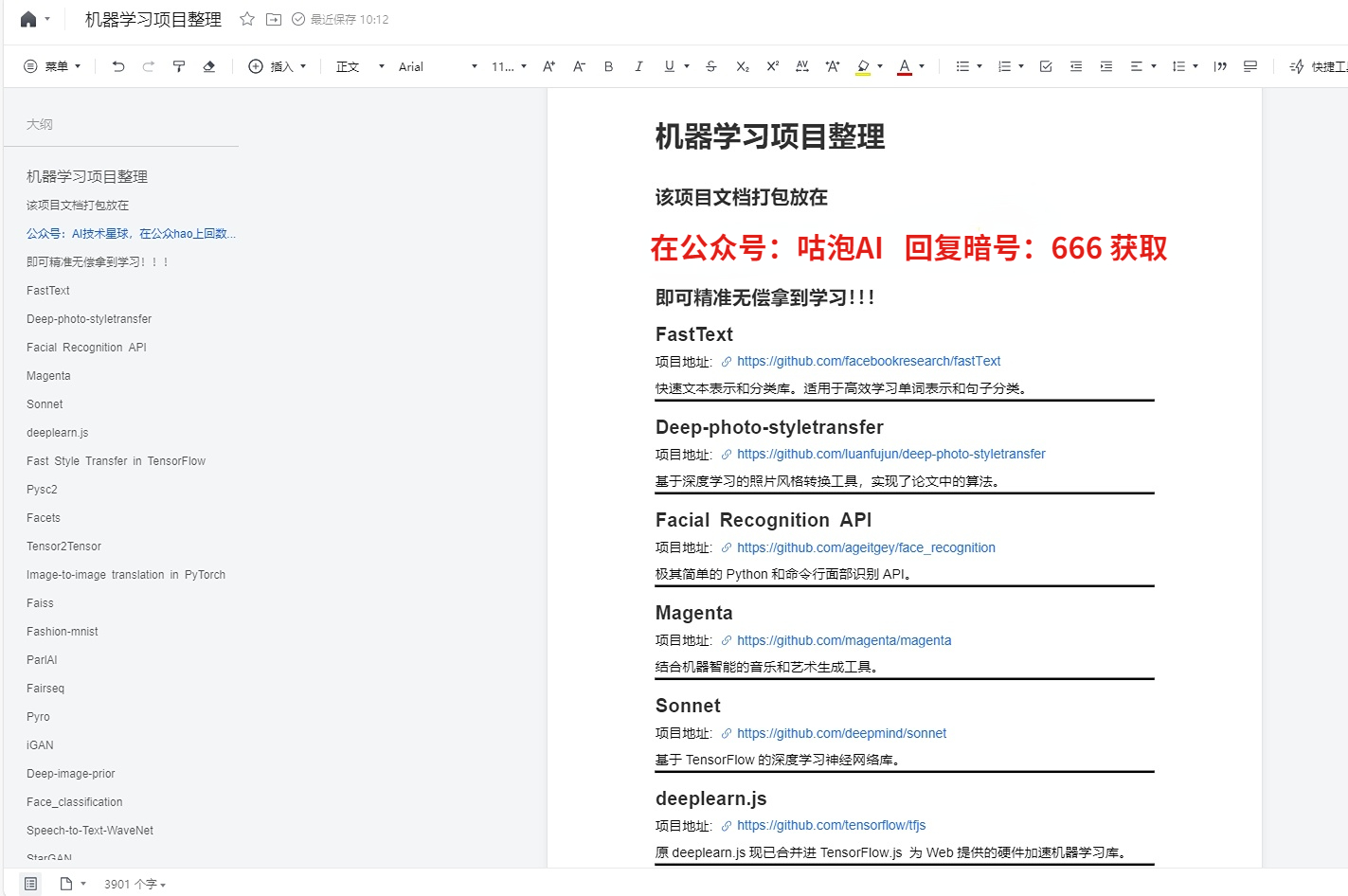Increase paragraph indent
This screenshot has width=1348, height=896.
coord(1106,66)
